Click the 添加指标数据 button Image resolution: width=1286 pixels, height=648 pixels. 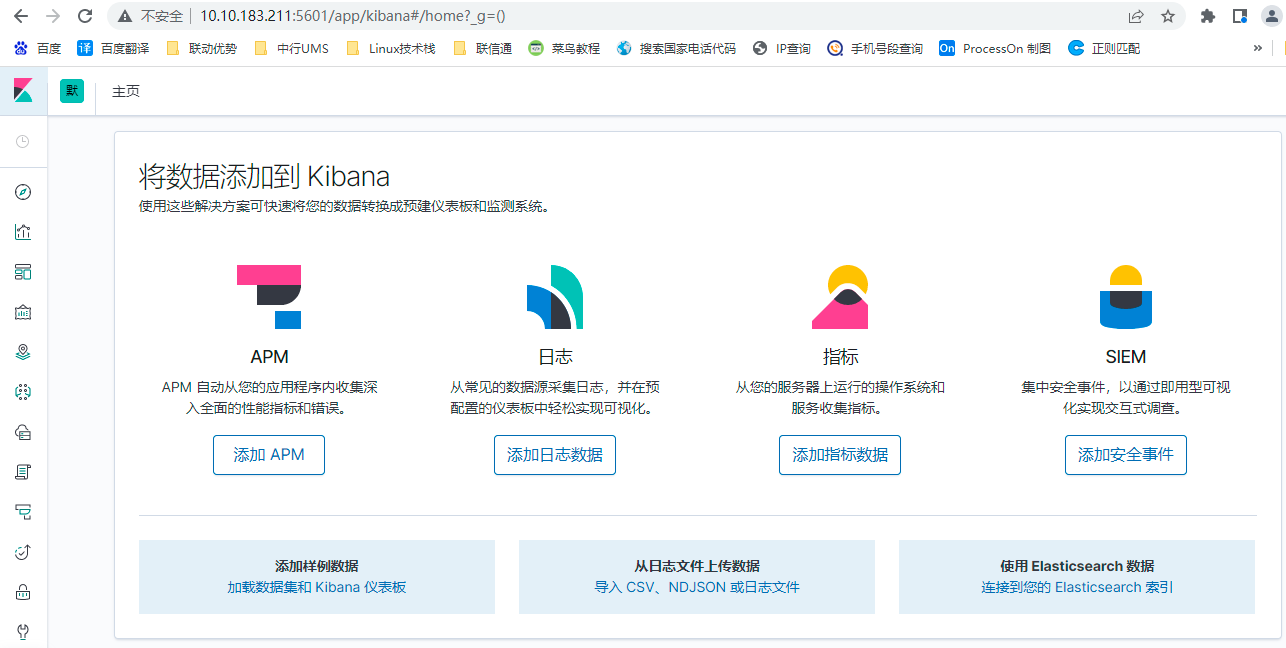pos(840,455)
